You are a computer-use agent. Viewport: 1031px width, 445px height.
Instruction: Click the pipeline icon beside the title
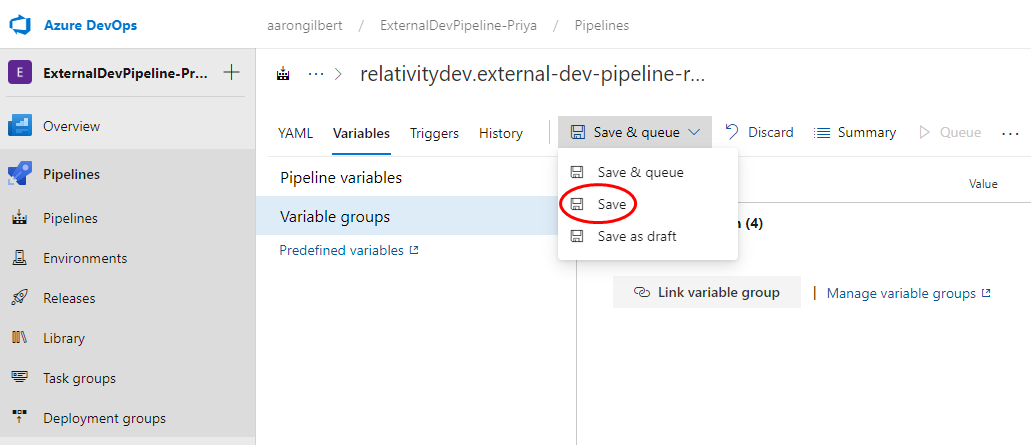pos(283,74)
